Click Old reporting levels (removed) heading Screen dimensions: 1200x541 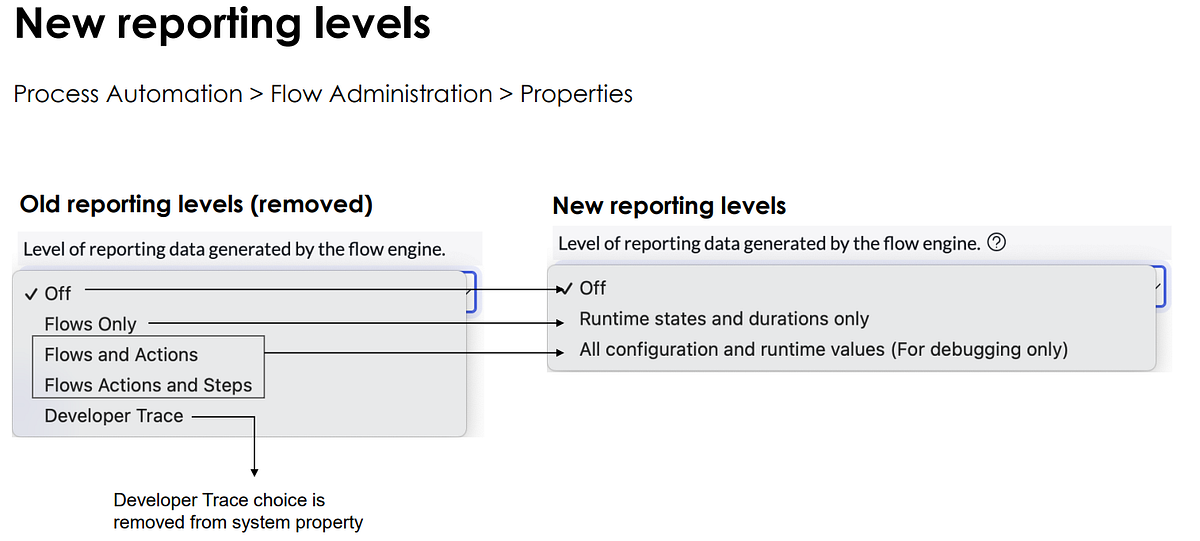[196, 205]
